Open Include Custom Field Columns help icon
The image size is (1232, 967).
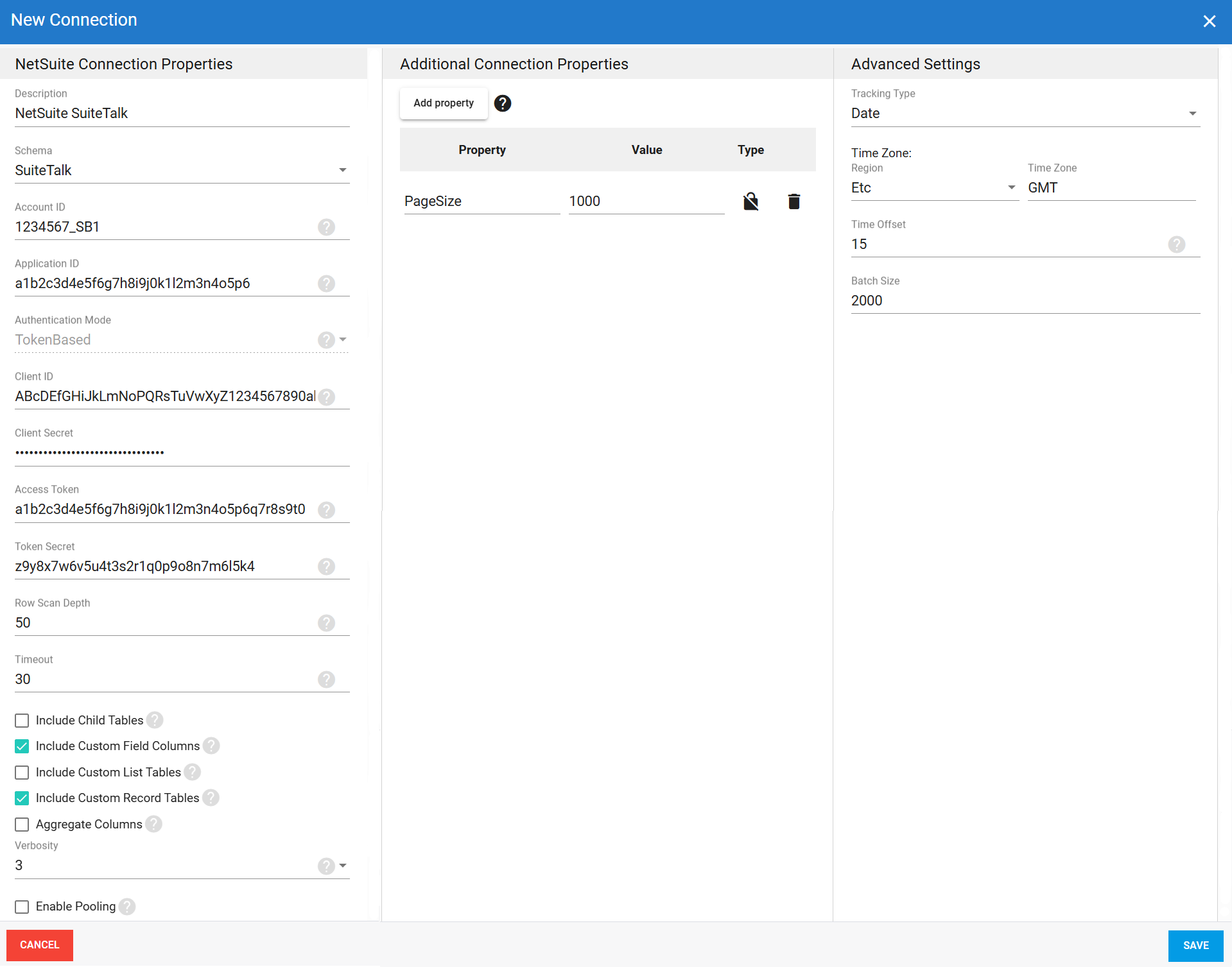pos(211,746)
